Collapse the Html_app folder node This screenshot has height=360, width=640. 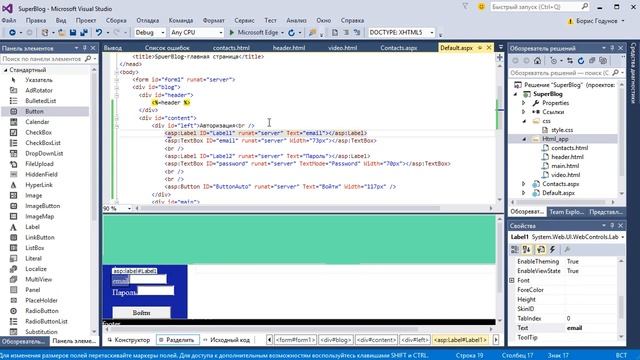(524, 139)
